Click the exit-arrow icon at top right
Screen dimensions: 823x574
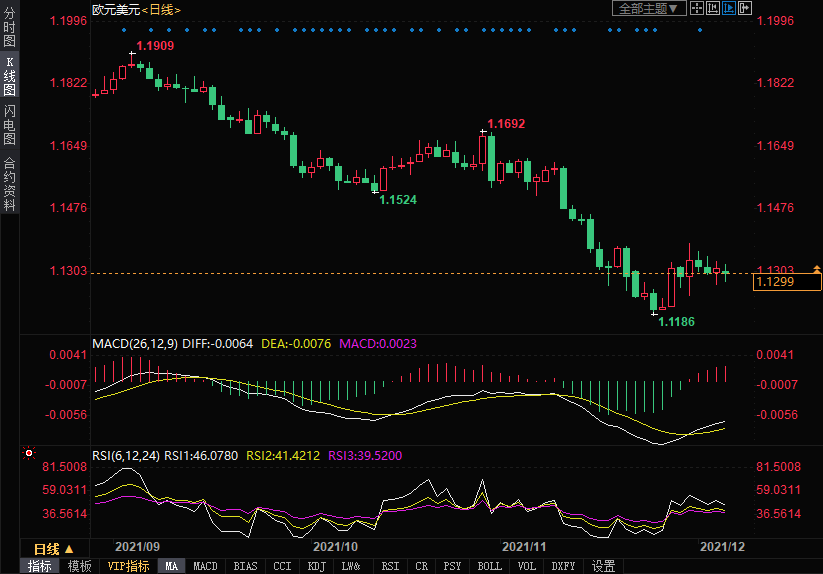(744, 8)
